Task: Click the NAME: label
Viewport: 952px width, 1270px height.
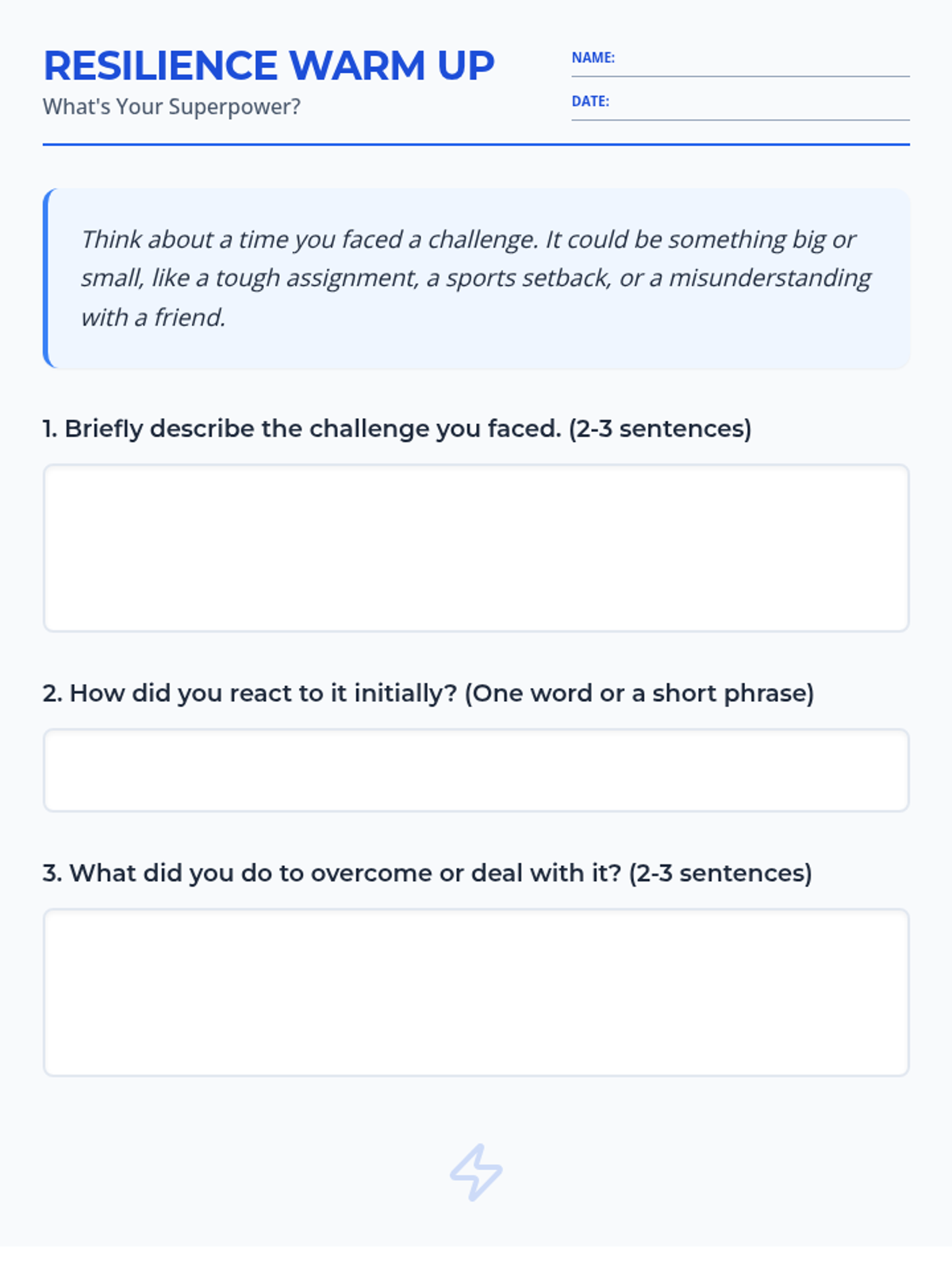Action: coord(593,58)
